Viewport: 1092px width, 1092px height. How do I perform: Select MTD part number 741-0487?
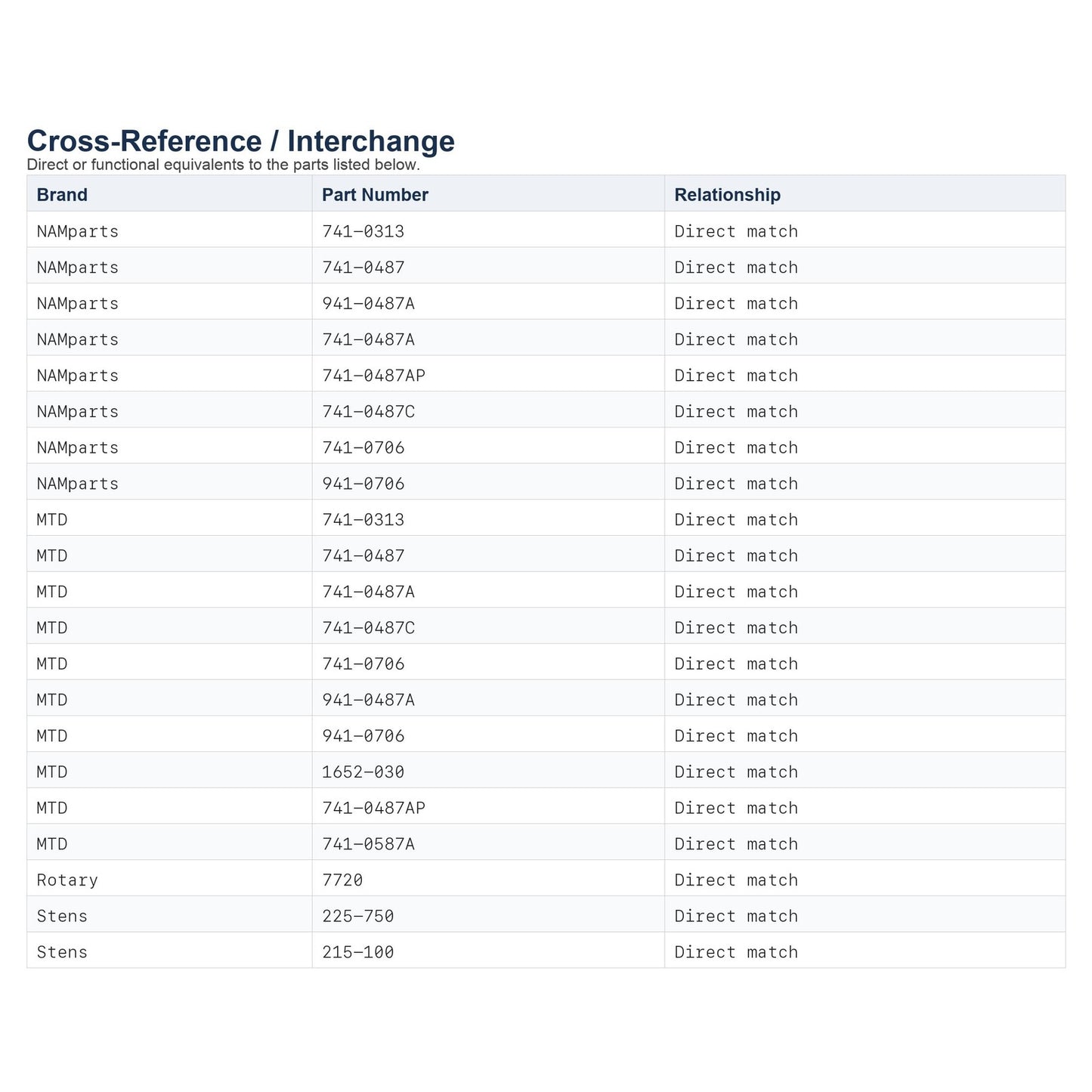coord(363,556)
